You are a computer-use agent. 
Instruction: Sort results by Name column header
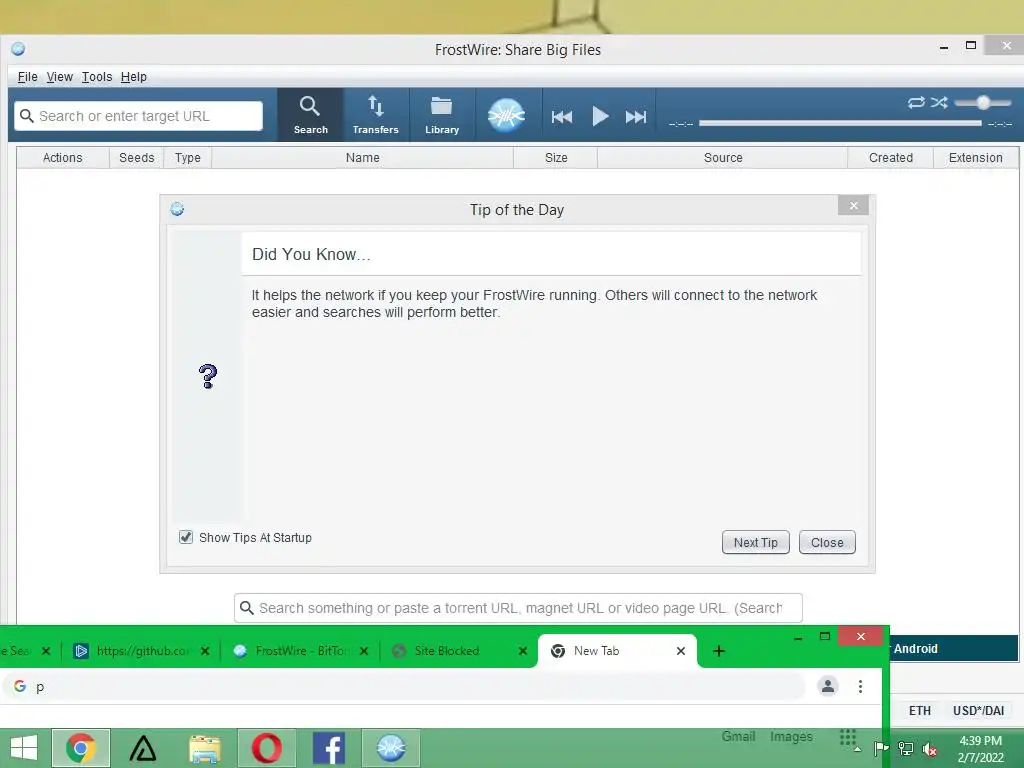point(362,157)
